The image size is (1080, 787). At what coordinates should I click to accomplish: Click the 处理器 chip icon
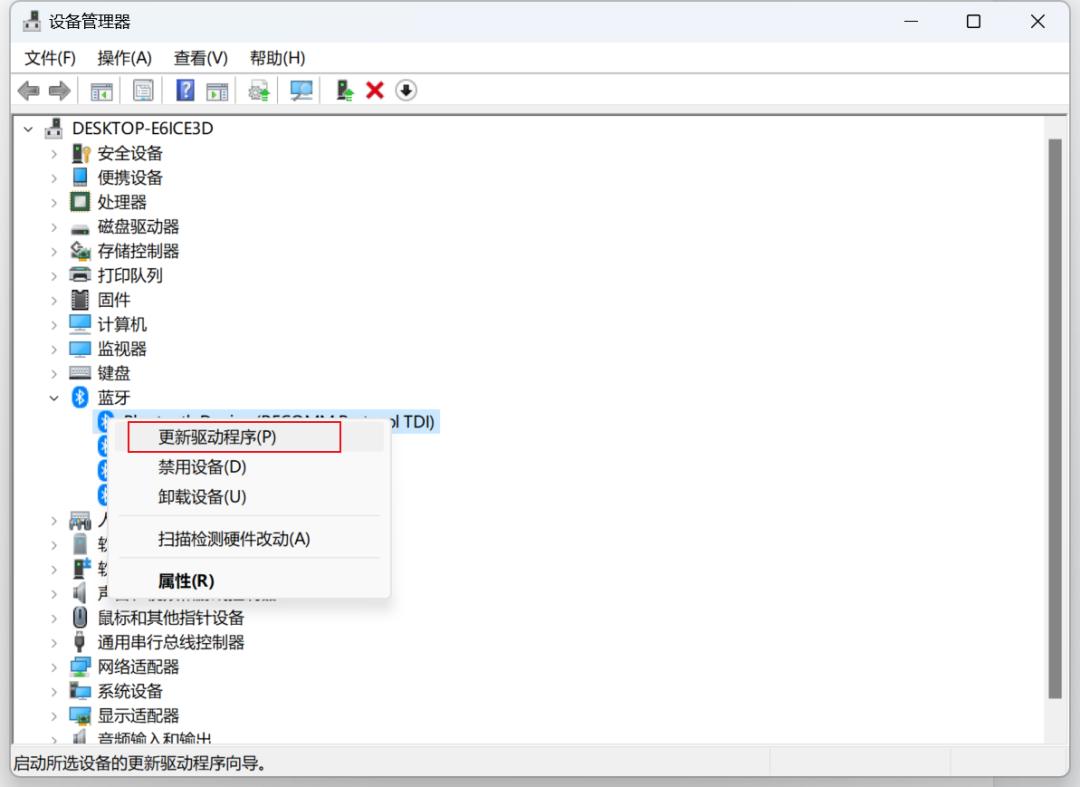click(80, 202)
